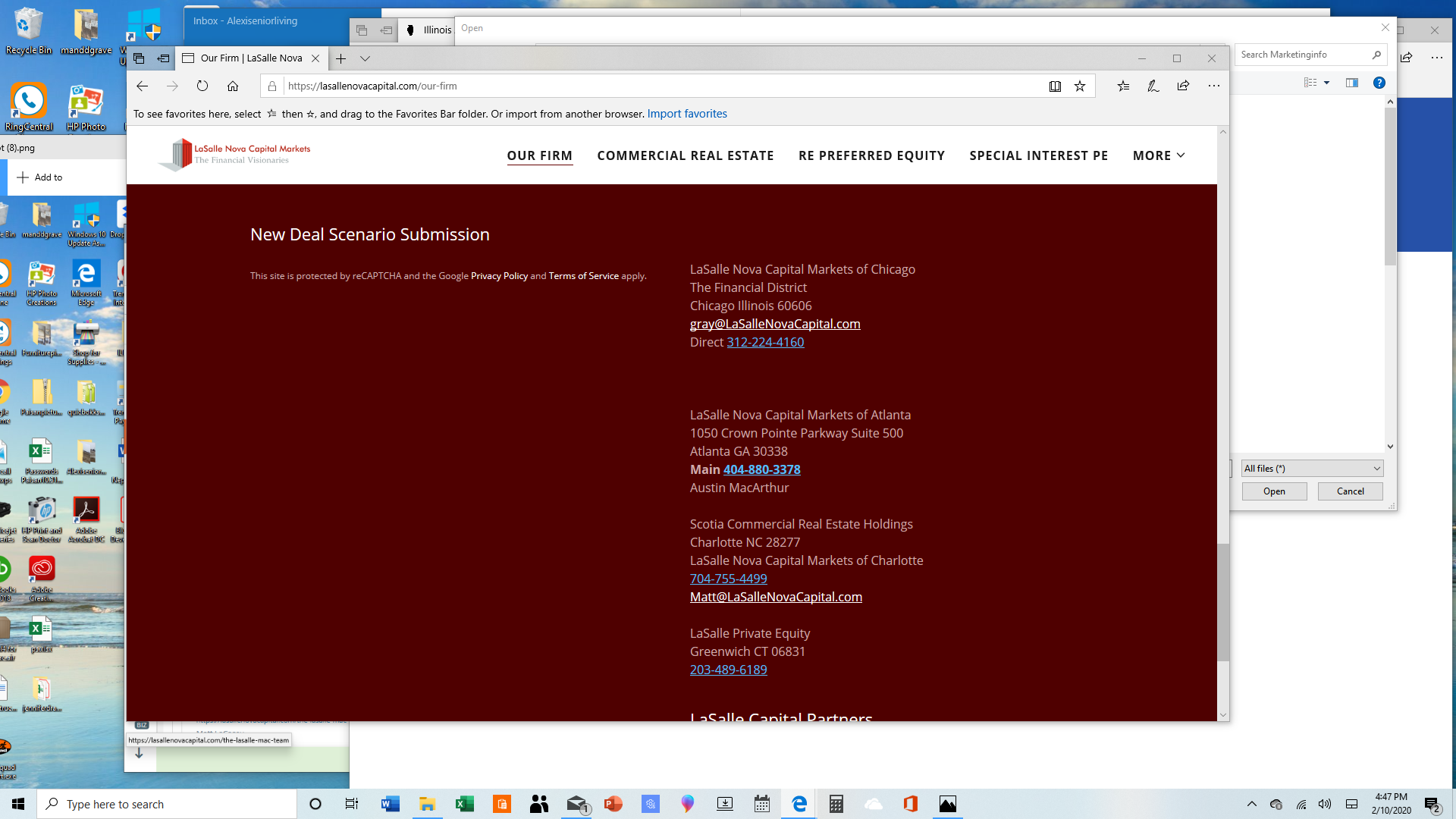Open SPECIAL INTEREST PE nav item
The image size is (1456, 819).
coord(1038,155)
